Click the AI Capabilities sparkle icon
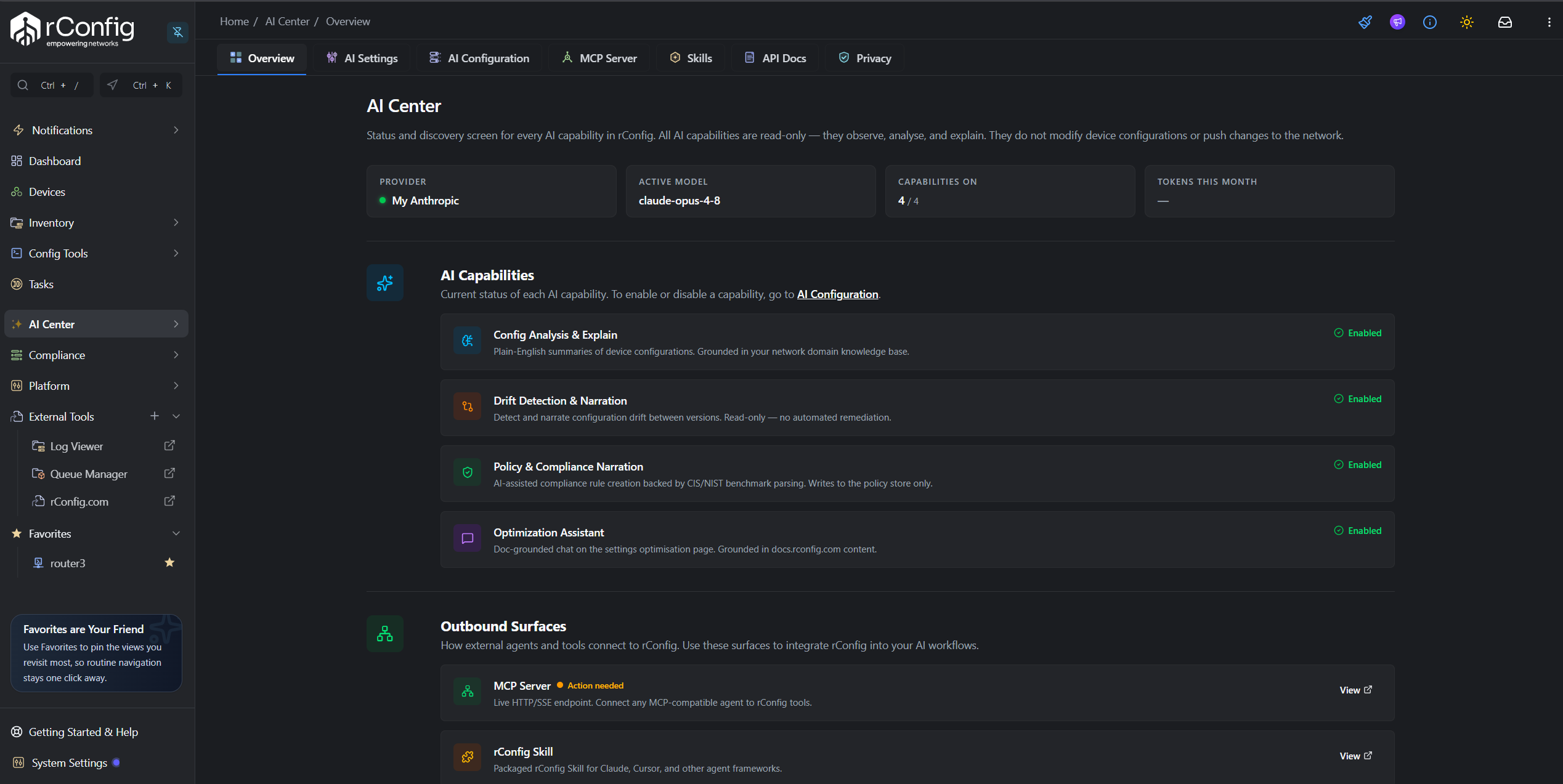Screen dimensions: 1563x784 click(x=385, y=283)
